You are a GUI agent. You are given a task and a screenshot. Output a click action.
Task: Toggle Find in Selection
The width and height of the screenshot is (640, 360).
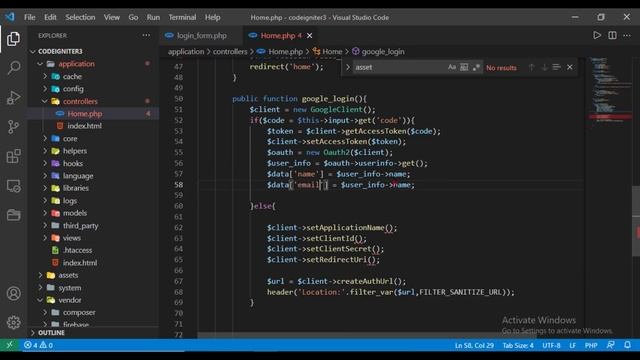pos(556,67)
